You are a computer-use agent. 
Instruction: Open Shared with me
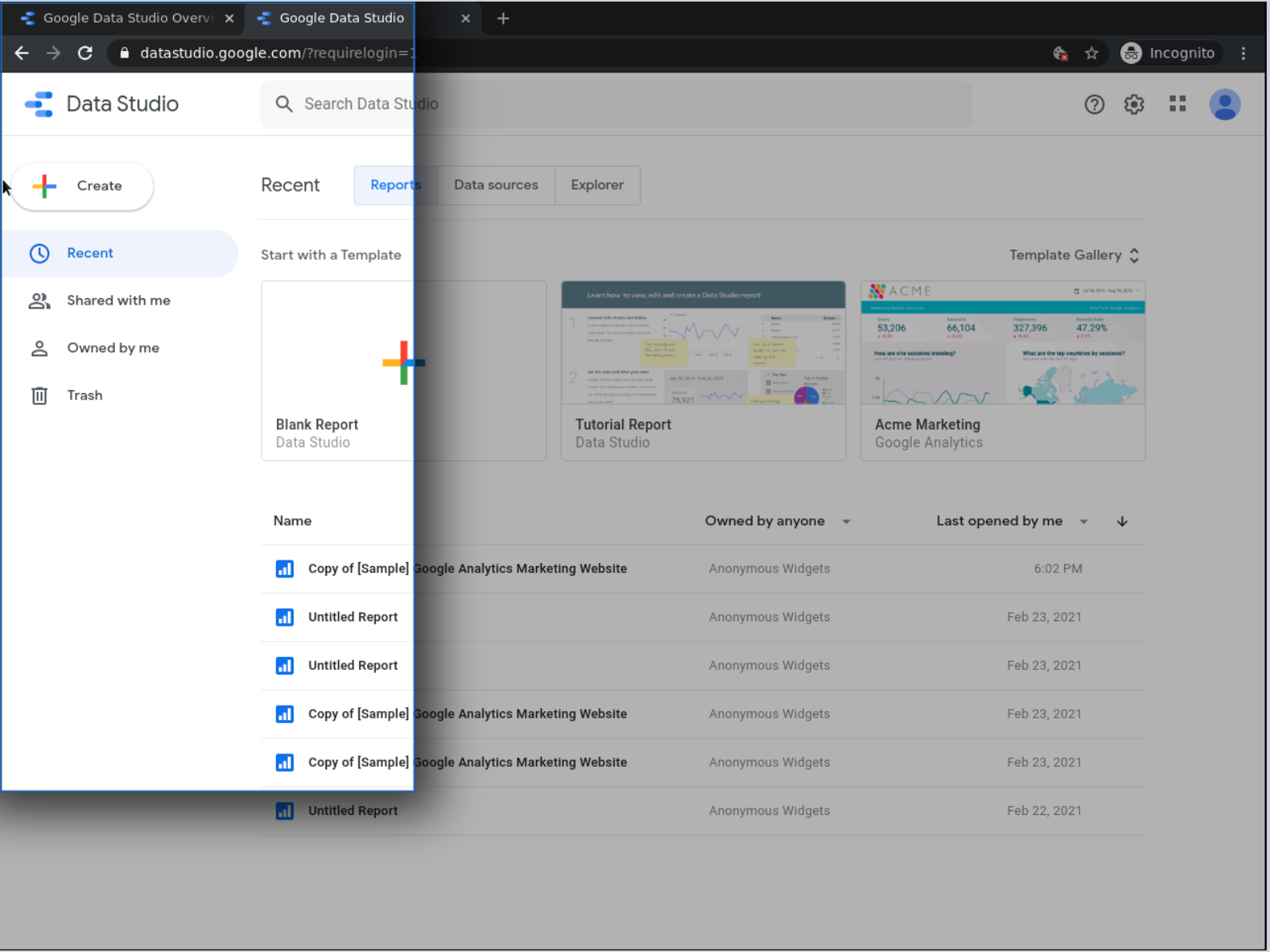tap(120, 301)
